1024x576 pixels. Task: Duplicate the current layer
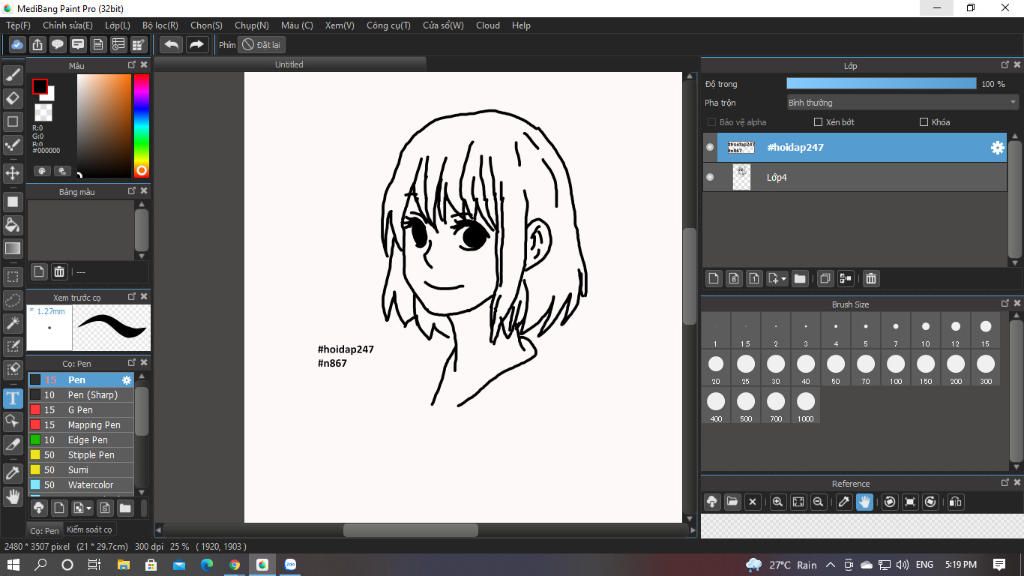825,279
